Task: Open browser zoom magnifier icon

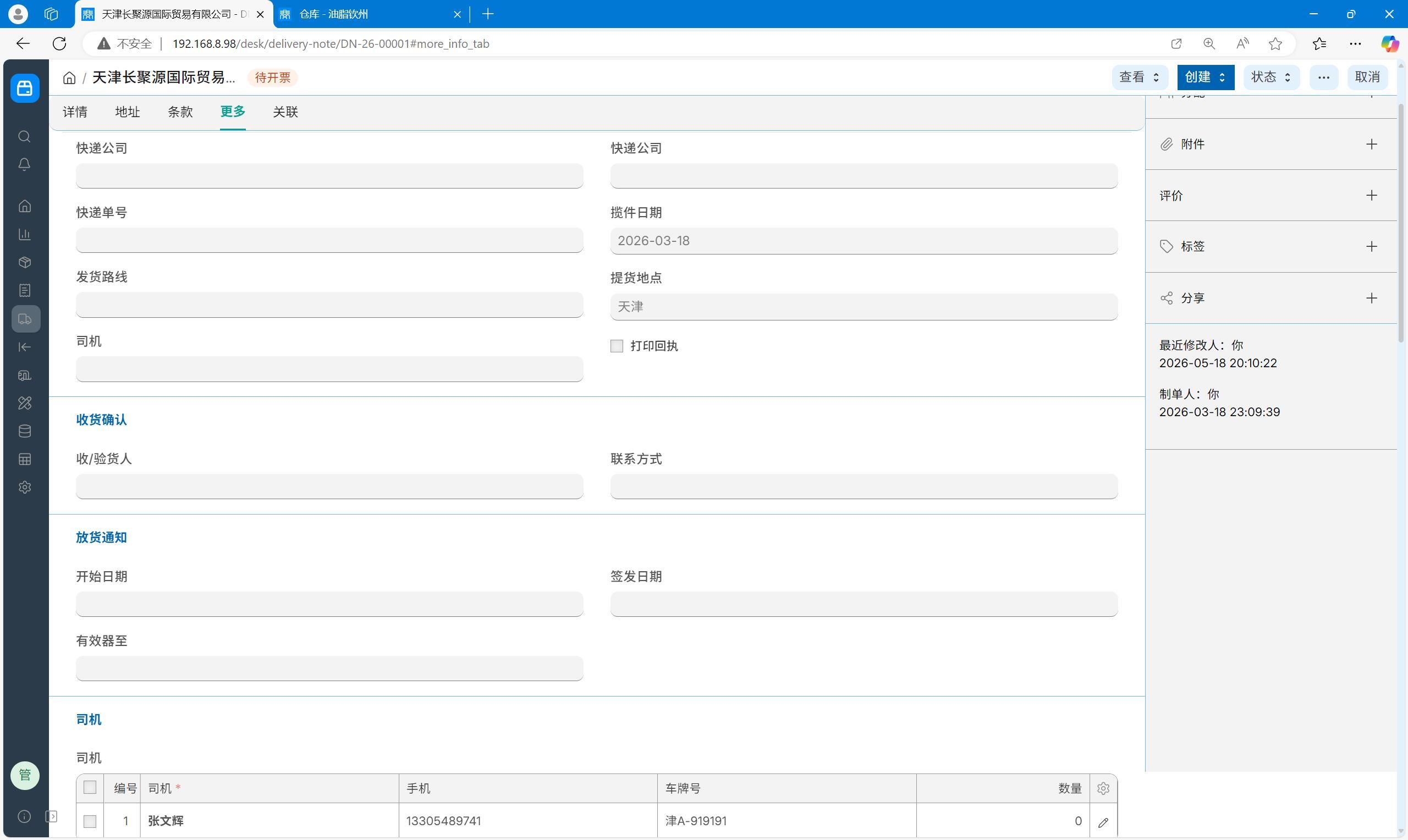Action: pos(1209,43)
